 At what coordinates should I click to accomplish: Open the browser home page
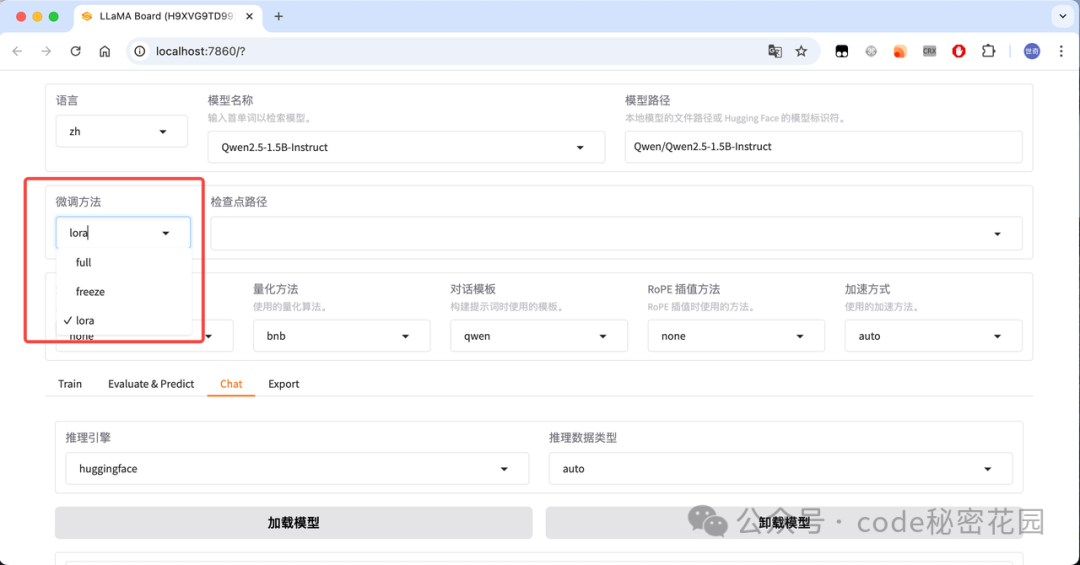tap(105, 51)
